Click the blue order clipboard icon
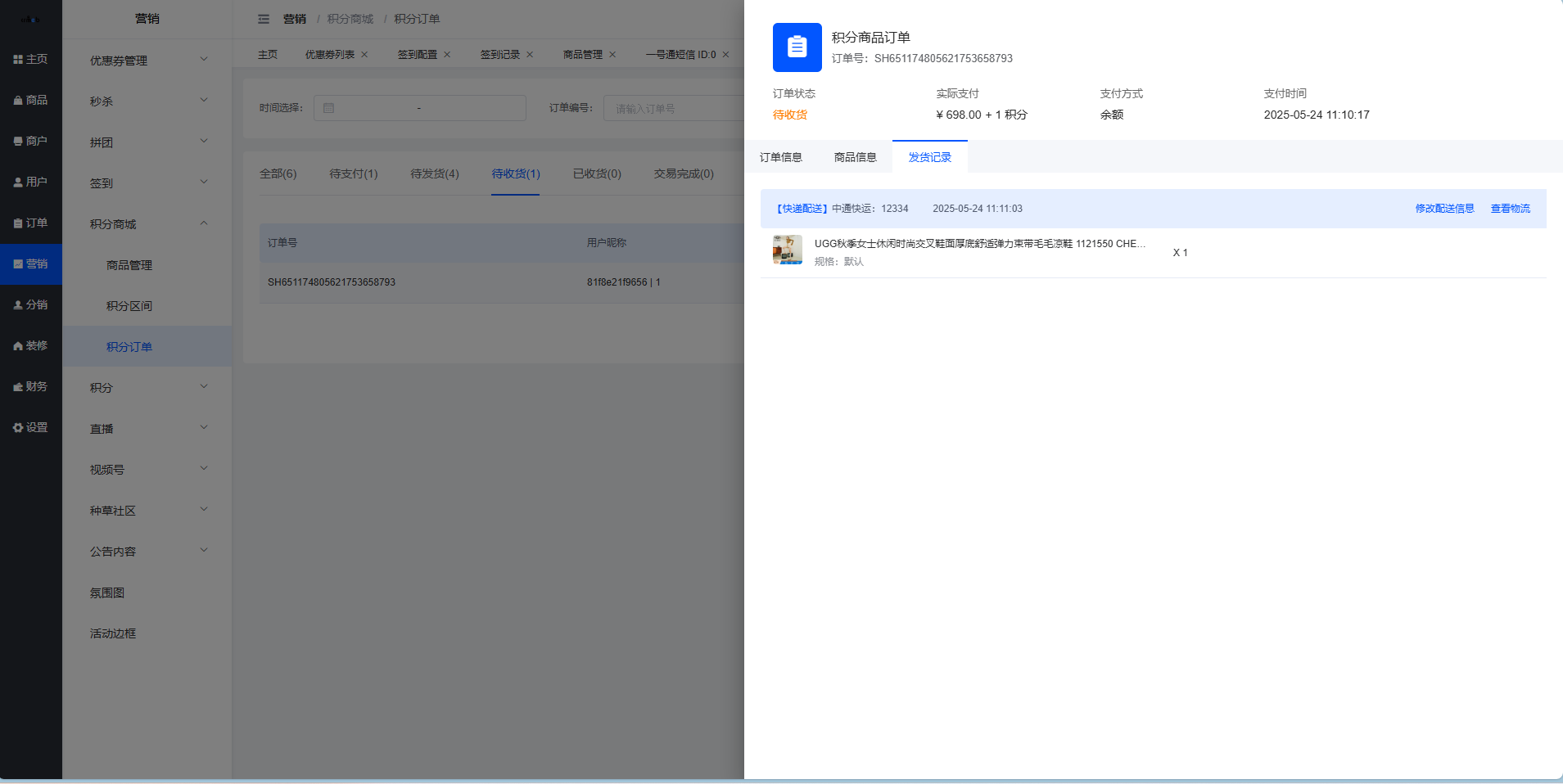1563x784 pixels. point(797,47)
